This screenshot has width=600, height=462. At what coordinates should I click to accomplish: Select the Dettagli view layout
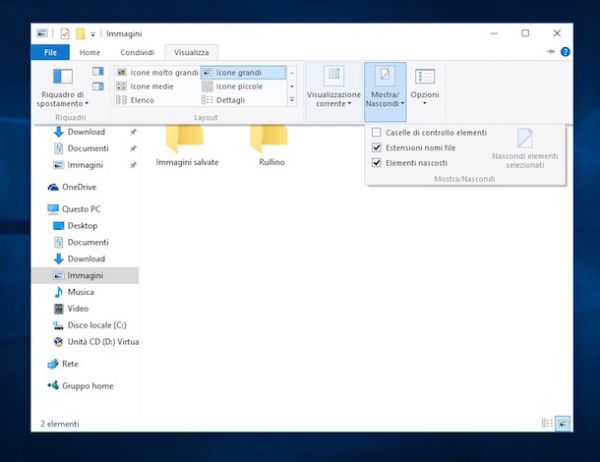(229, 100)
